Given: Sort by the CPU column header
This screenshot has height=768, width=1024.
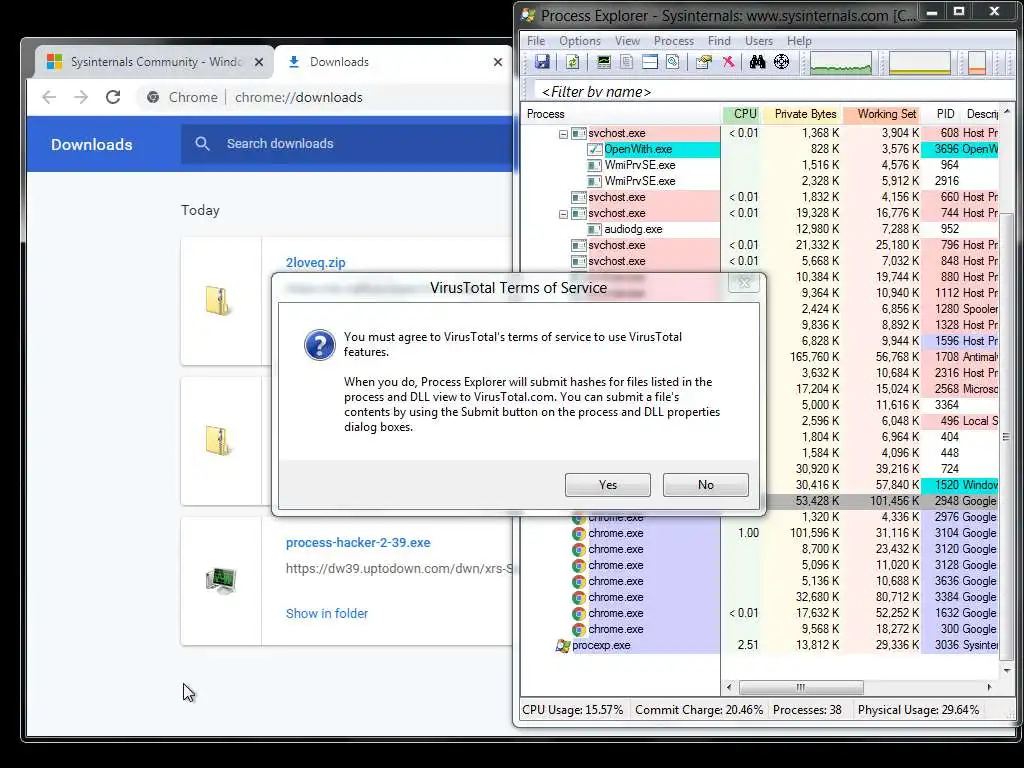Looking at the screenshot, I should pos(743,114).
